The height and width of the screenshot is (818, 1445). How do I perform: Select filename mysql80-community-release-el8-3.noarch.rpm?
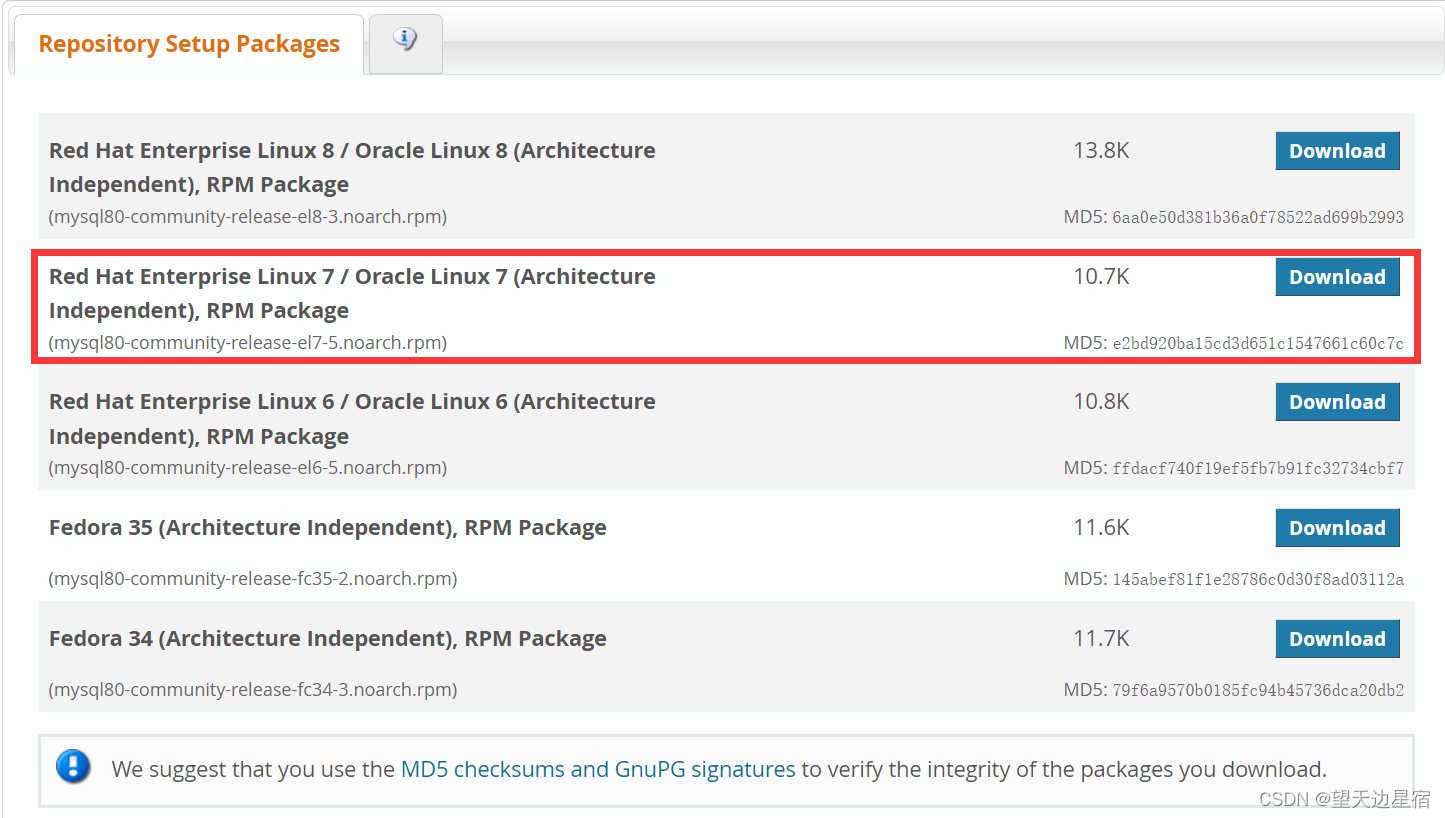click(x=248, y=217)
